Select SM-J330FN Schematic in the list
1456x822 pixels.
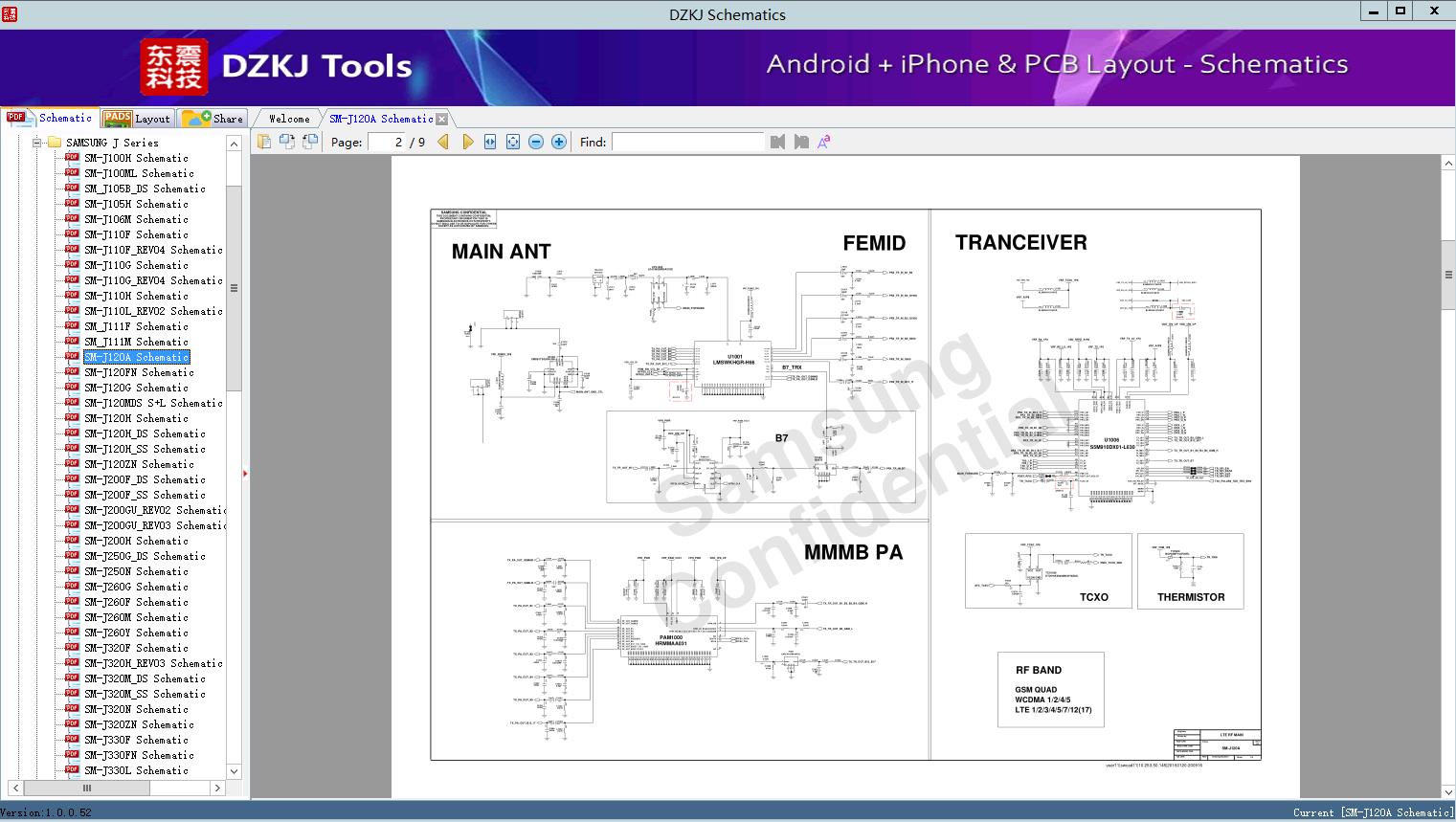tap(139, 755)
